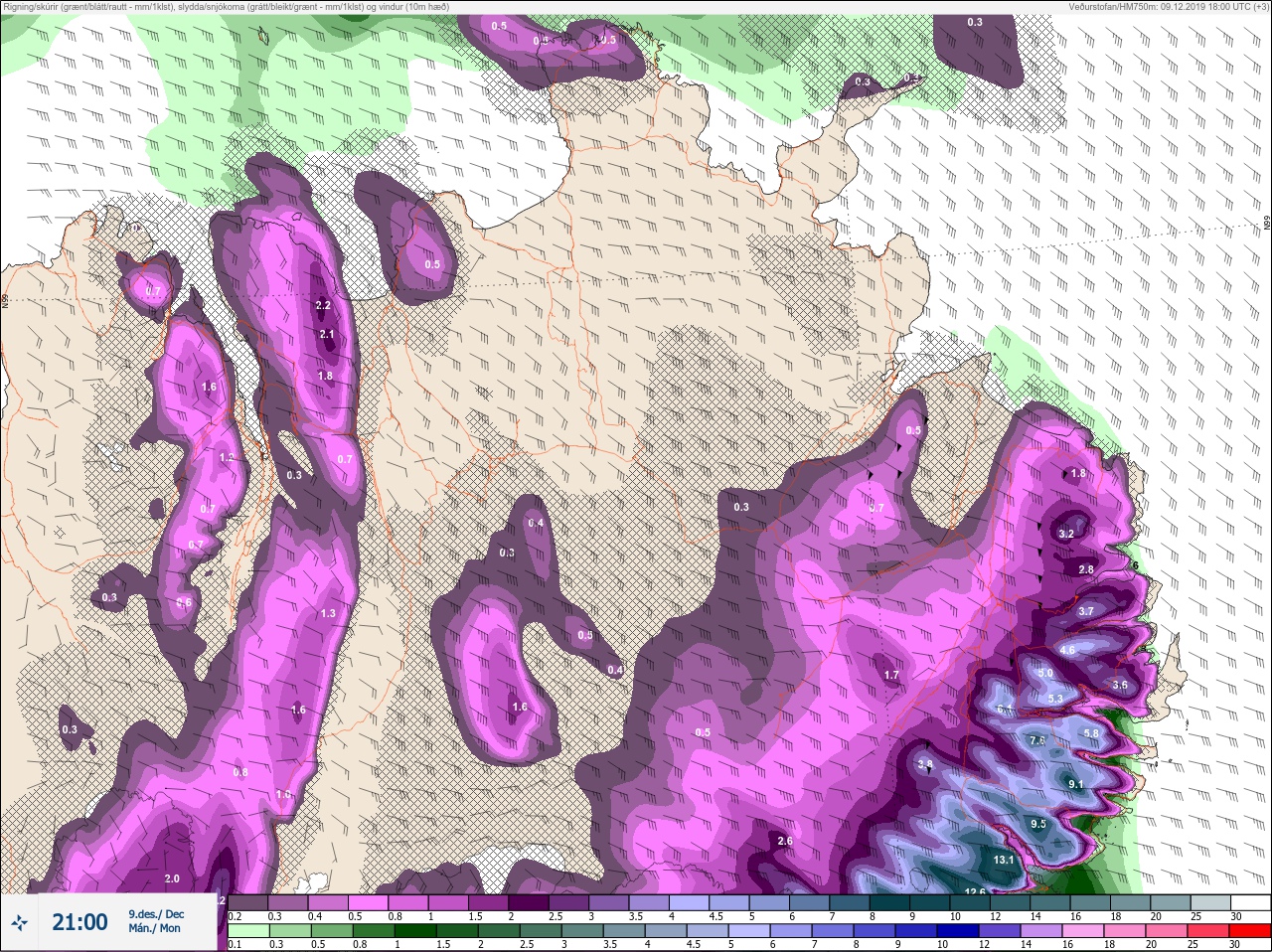Select the 21:00 forecast time label
The height and width of the screenshot is (952, 1272).
(79, 922)
